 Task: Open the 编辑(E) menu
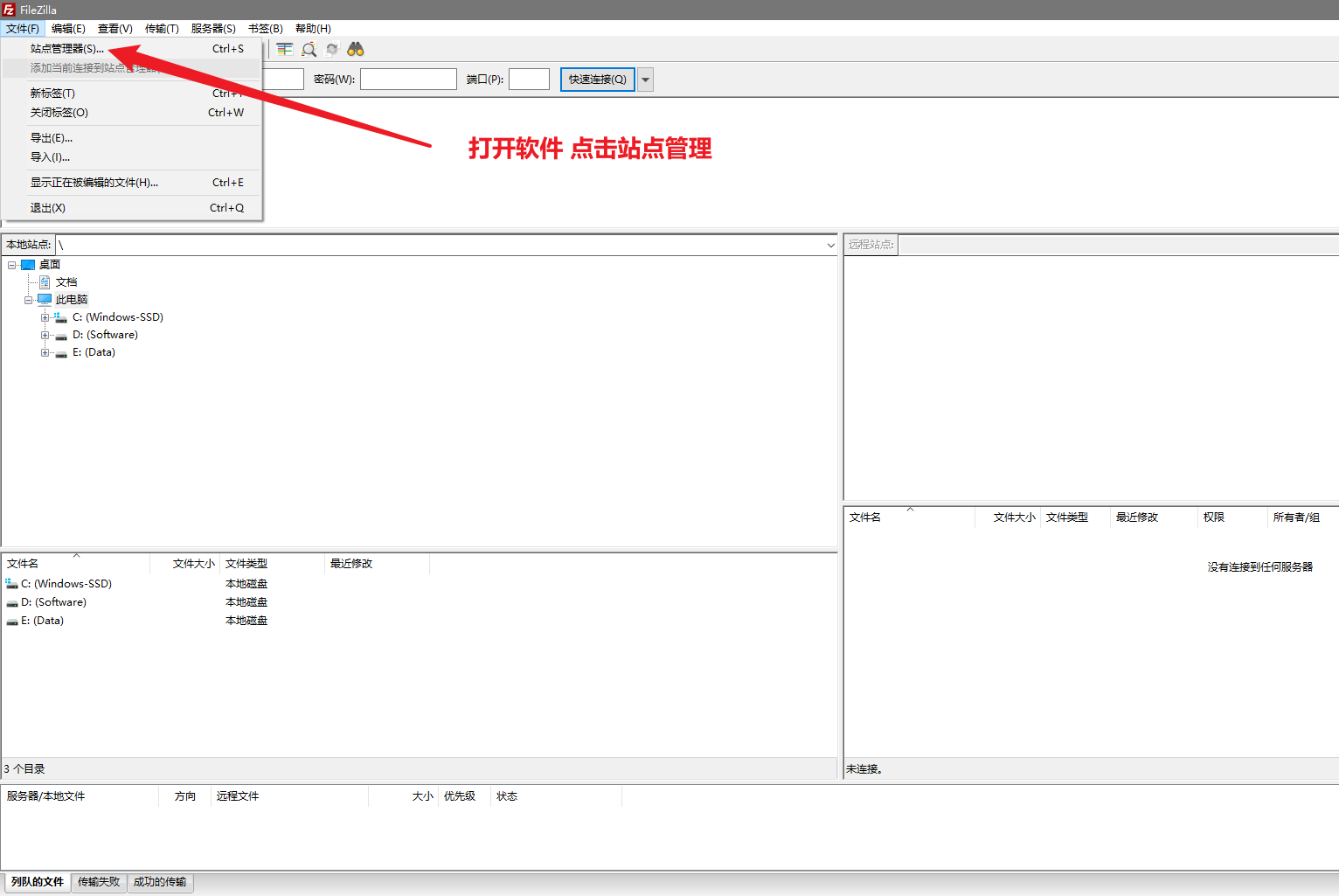68,29
